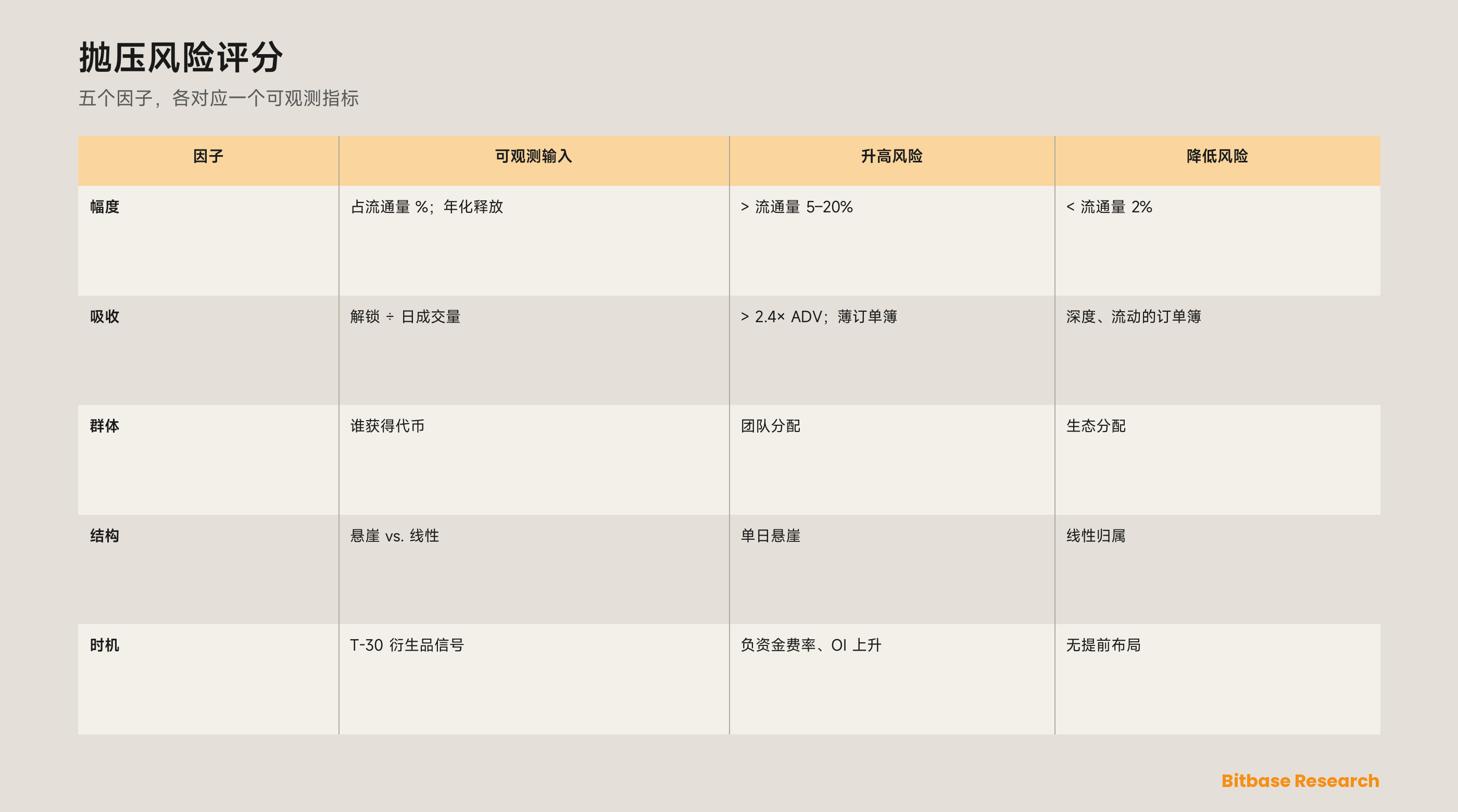
Task: Select the 吸收 row label
Action: tap(105, 316)
